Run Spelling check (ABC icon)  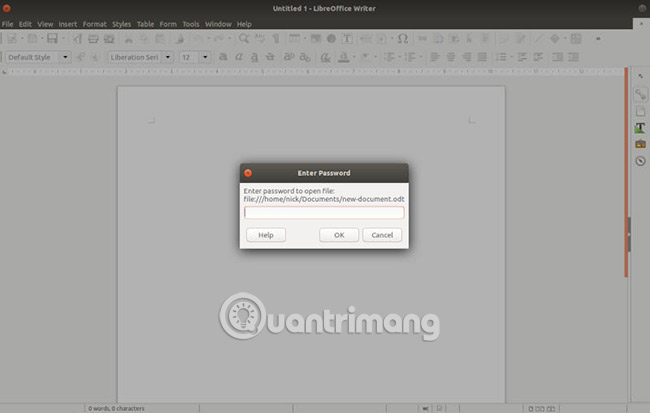tap(260, 39)
